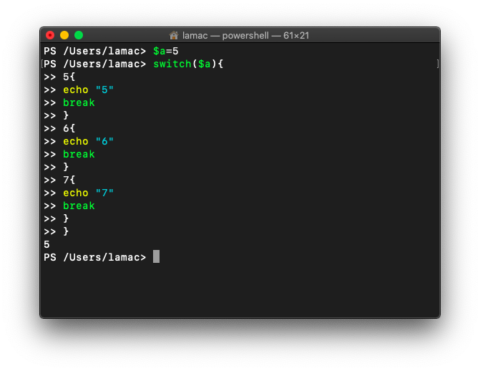Click the empty terminal area below the prompt
The width and height of the screenshot is (480, 371).
[x=240, y=290]
